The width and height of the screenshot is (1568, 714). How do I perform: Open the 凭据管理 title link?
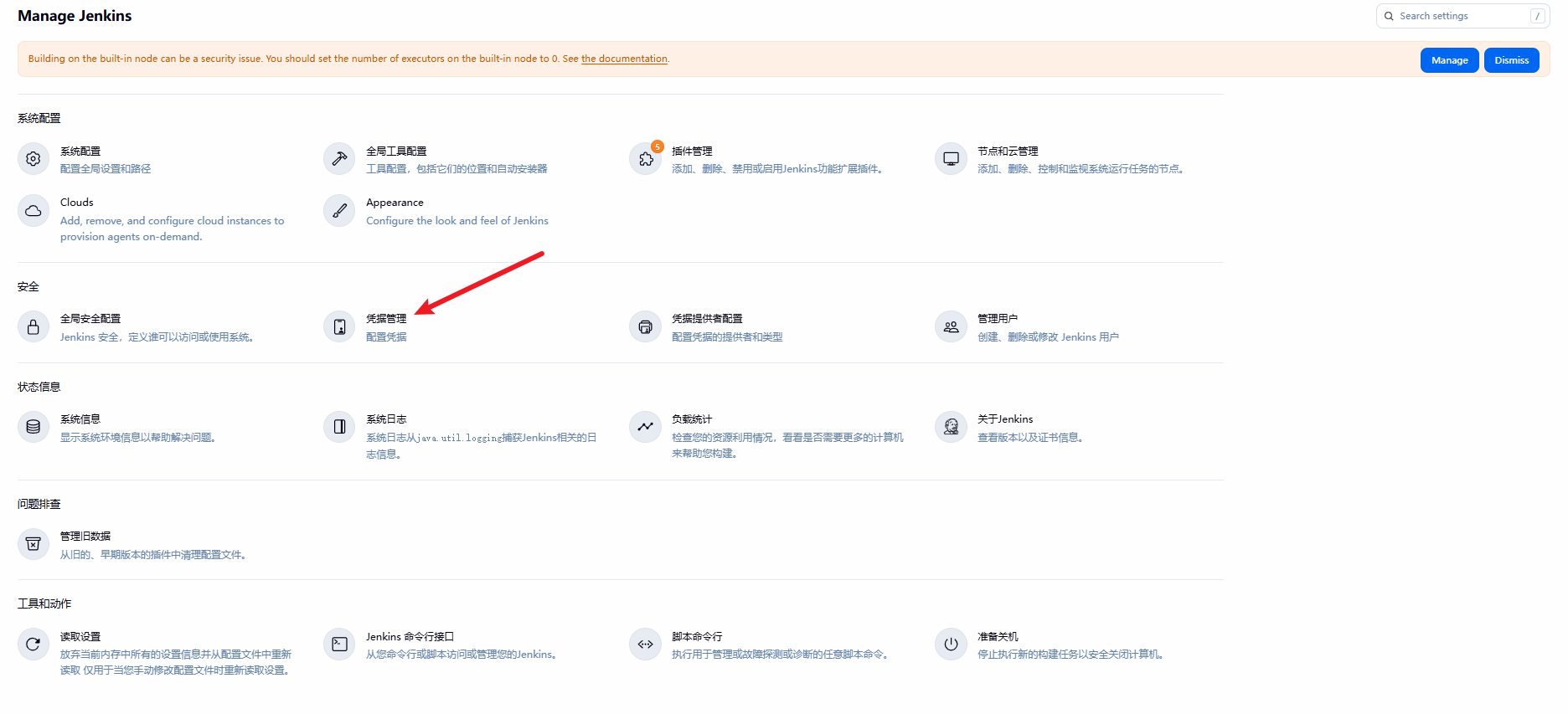point(386,319)
